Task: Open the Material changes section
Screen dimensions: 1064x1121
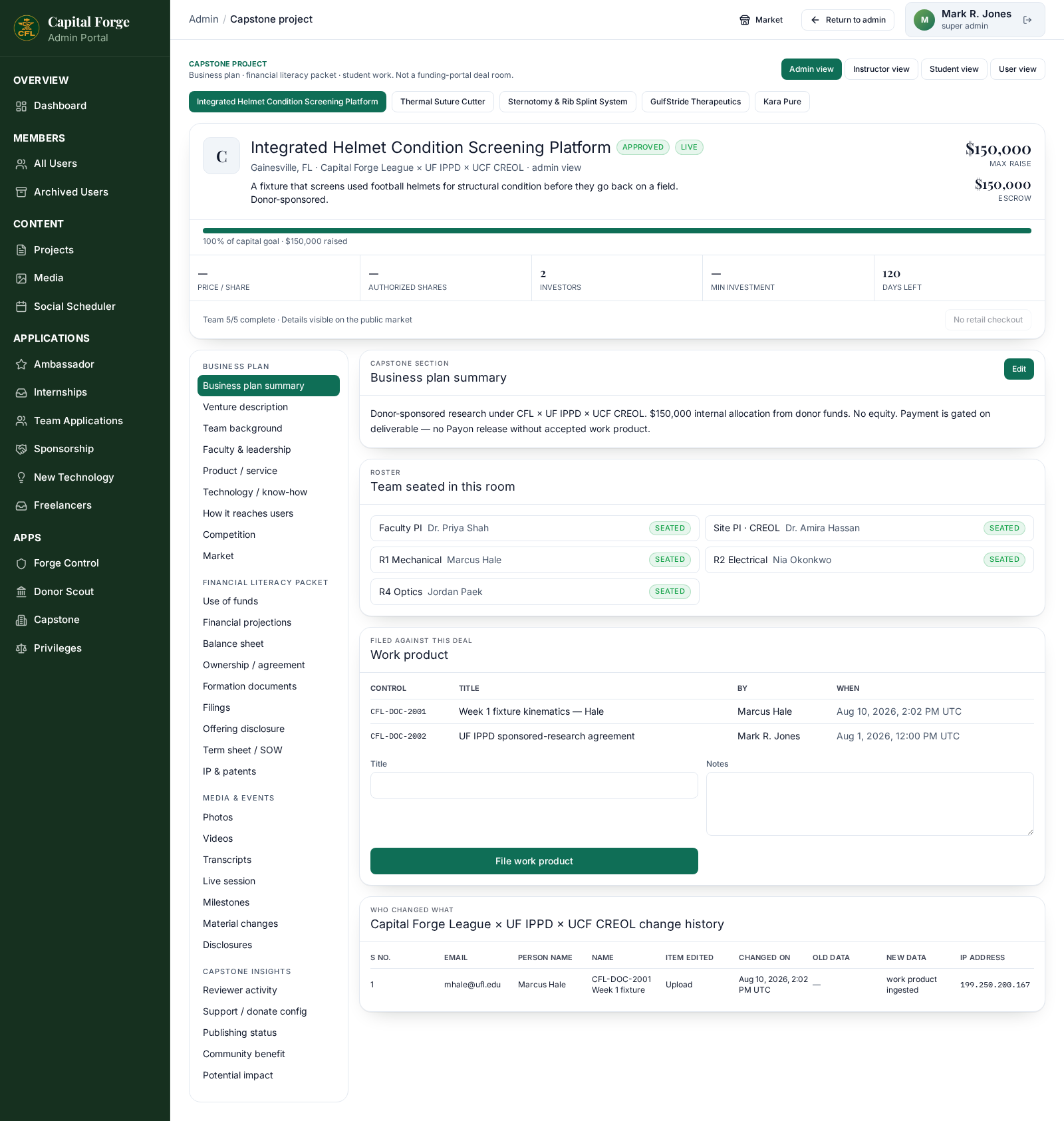Action: pyautogui.click(x=269, y=924)
